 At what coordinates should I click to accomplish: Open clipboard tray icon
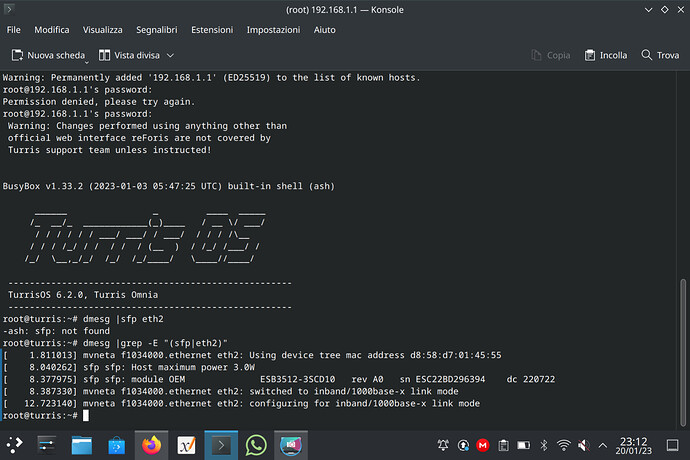coord(503,445)
